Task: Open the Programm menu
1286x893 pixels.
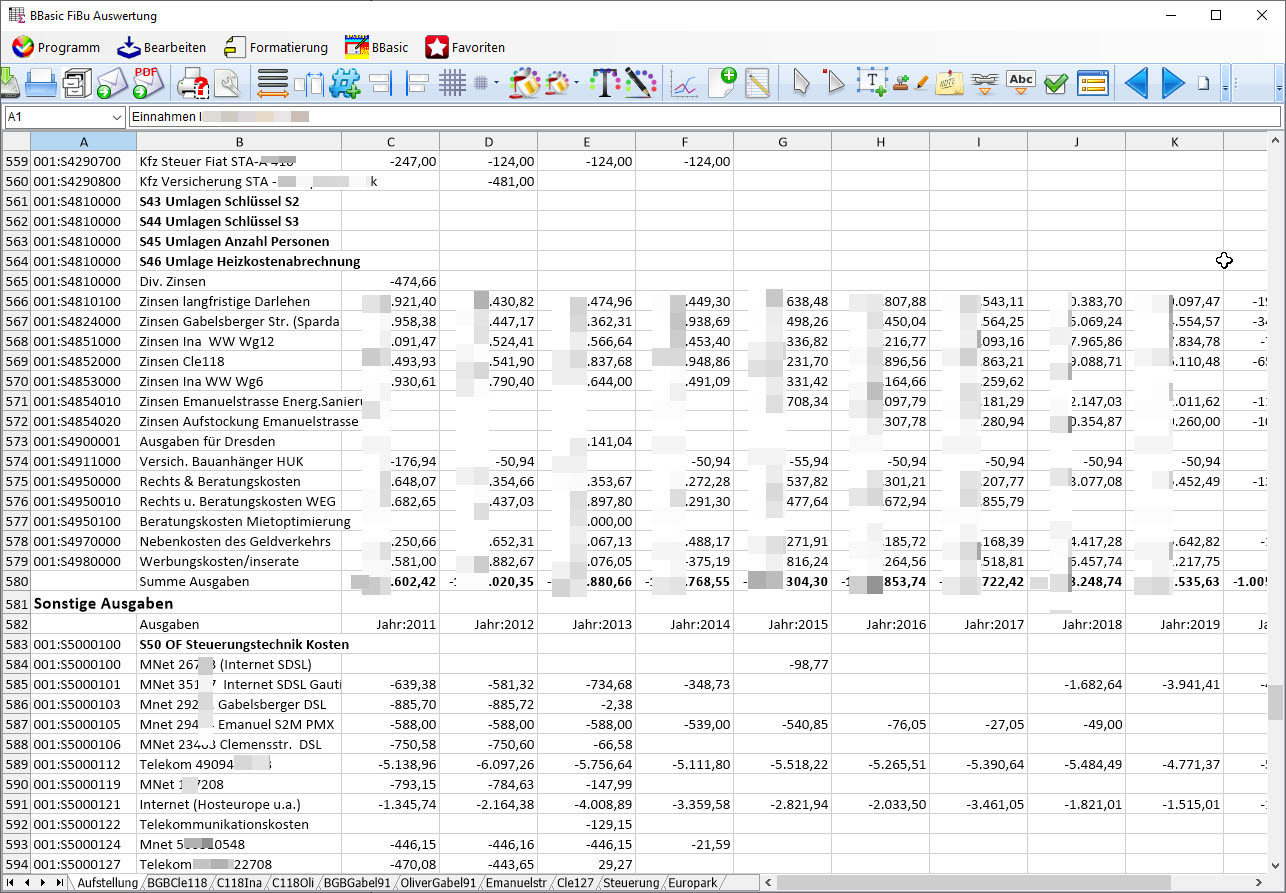Action: pos(56,47)
